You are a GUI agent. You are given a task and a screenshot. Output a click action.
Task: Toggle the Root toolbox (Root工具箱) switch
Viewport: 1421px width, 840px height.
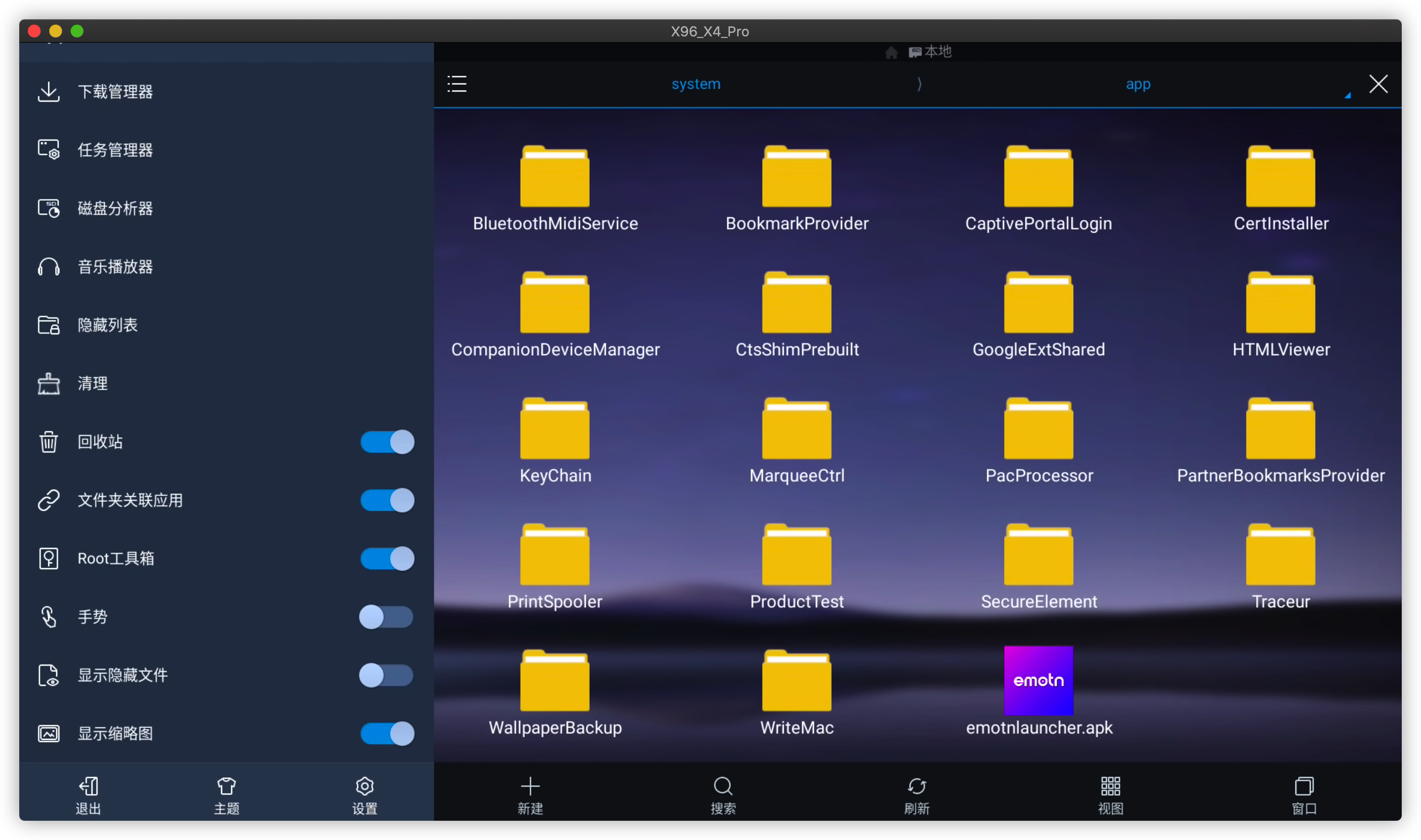388,558
